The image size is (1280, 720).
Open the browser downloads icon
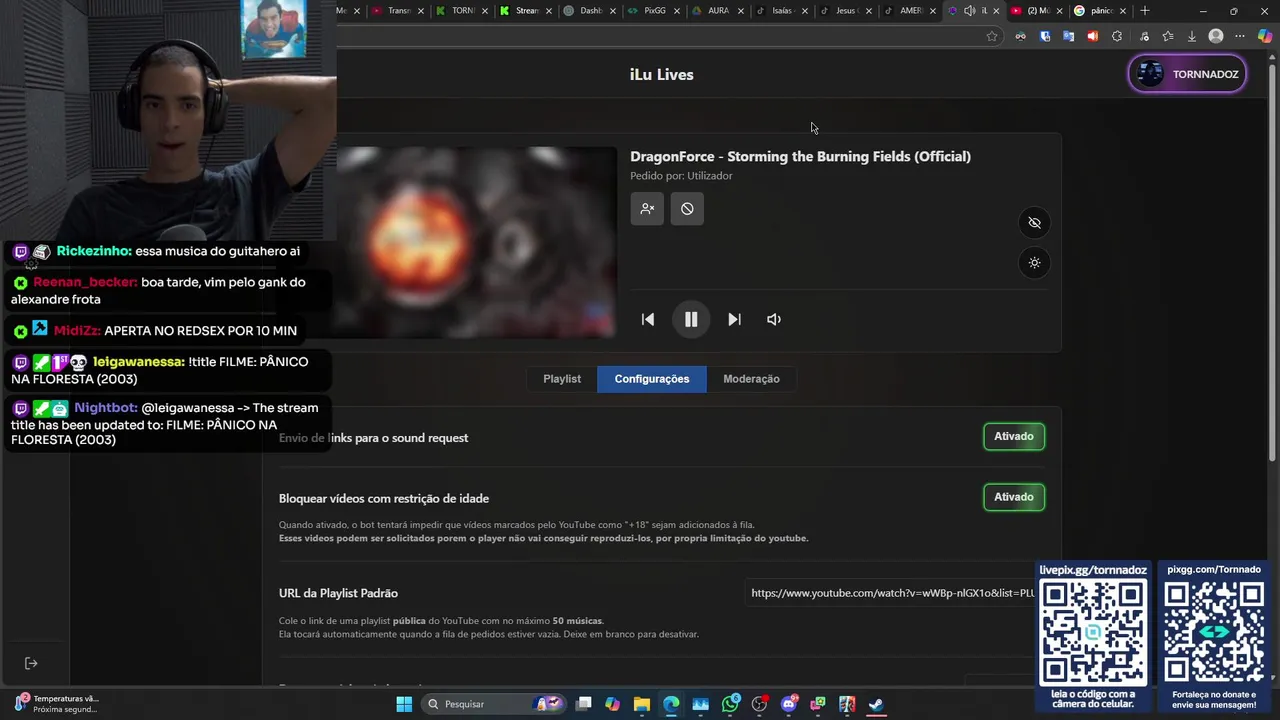pos(1192,36)
